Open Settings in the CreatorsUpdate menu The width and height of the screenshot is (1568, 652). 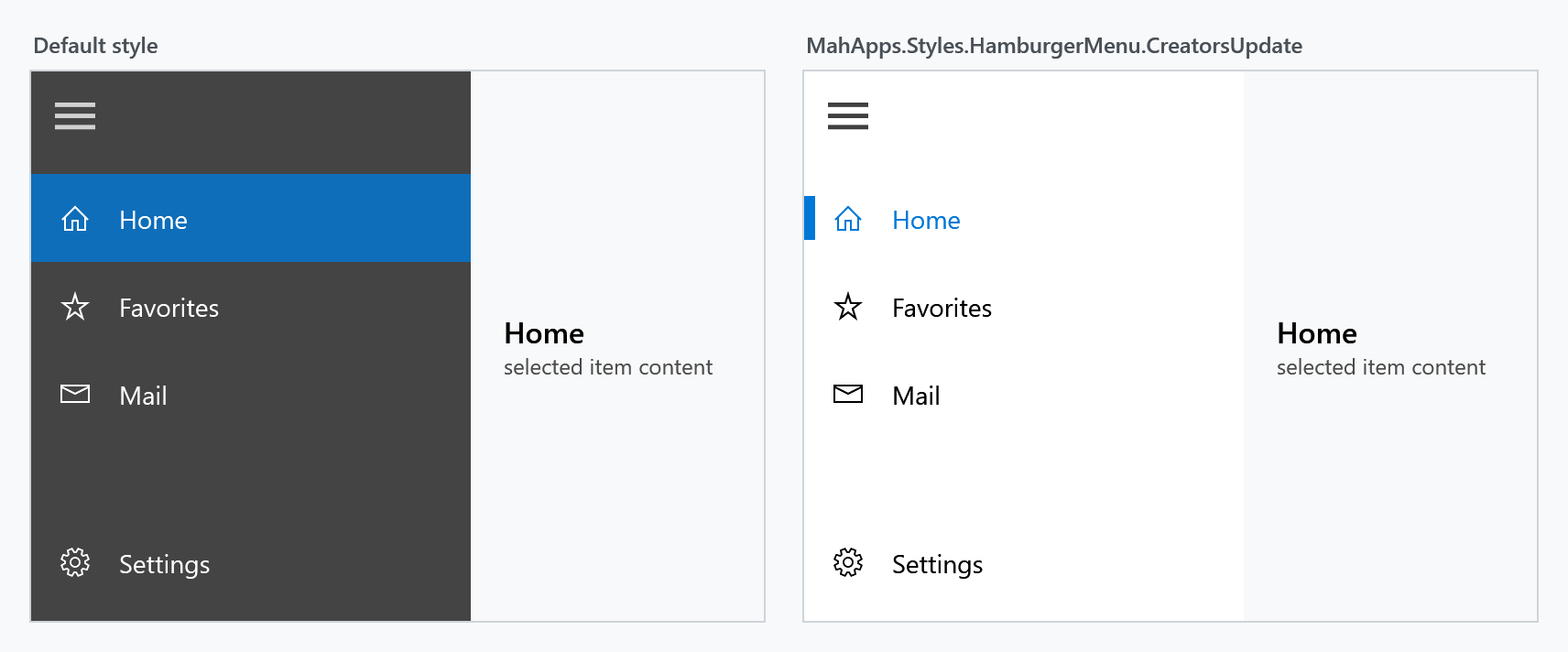pyautogui.click(x=1024, y=562)
